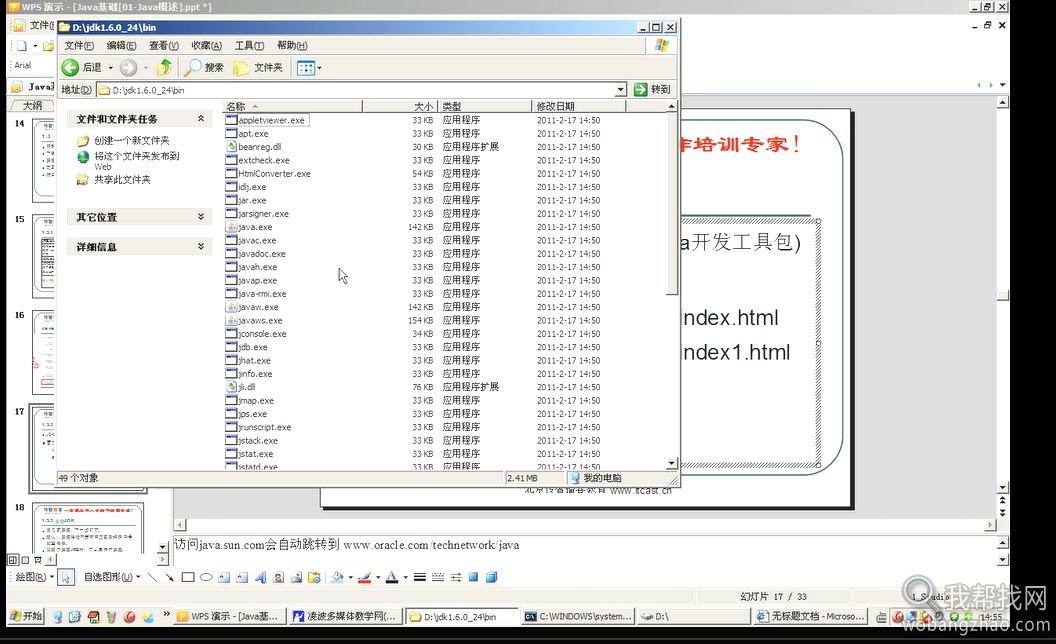This screenshot has height=644, width=1056.
Task: Select slide 14 thumbnail in WPS outline
Action: pyautogui.click(x=43, y=160)
